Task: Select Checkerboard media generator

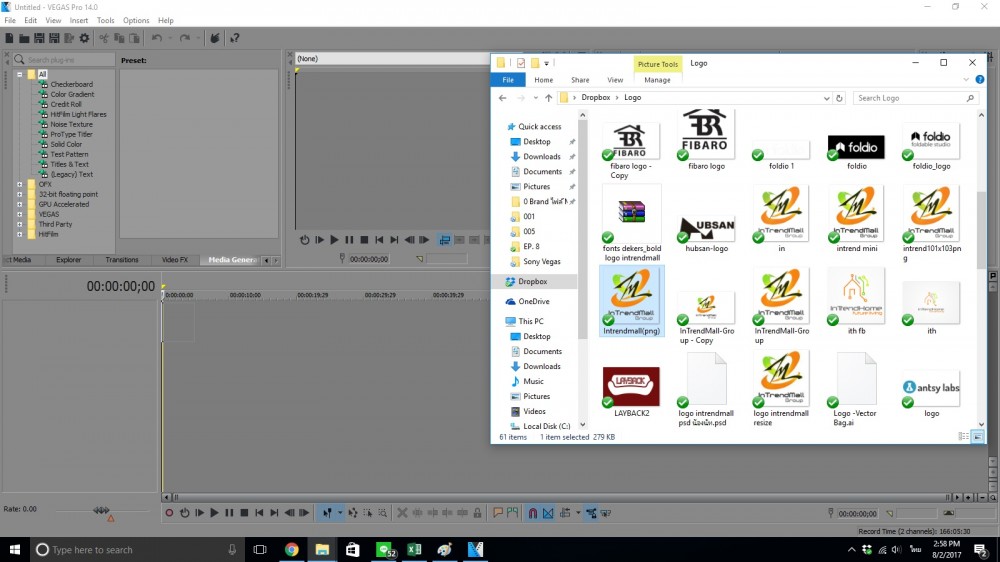Action: pos(71,84)
